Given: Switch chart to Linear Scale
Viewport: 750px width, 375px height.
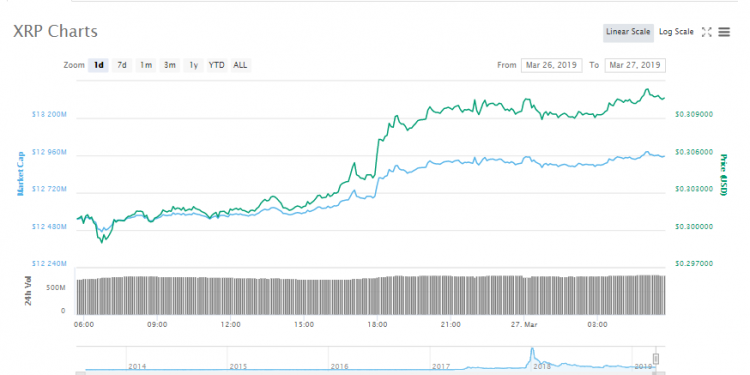Looking at the screenshot, I should (628, 32).
